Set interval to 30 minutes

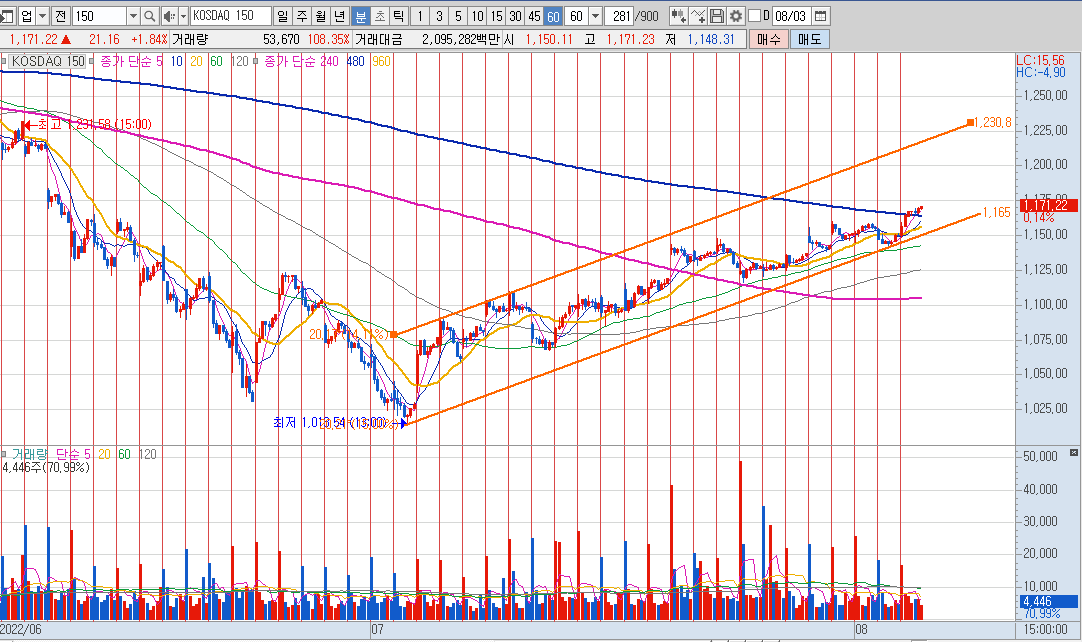(x=515, y=16)
